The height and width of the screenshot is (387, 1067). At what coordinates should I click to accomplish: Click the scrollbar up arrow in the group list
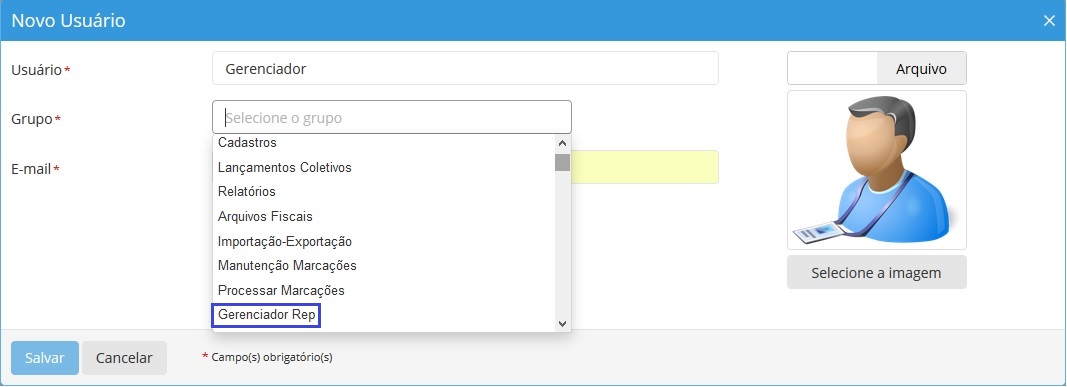562,144
